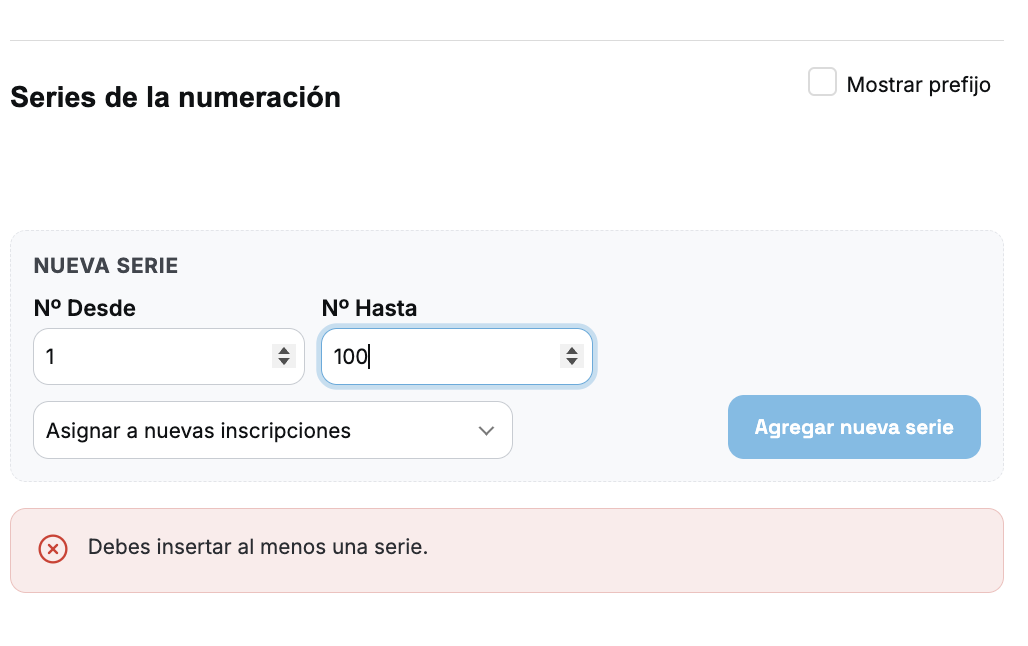Decrement Nº Hasta using the down arrow
The image size is (1028, 646).
(572, 362)
